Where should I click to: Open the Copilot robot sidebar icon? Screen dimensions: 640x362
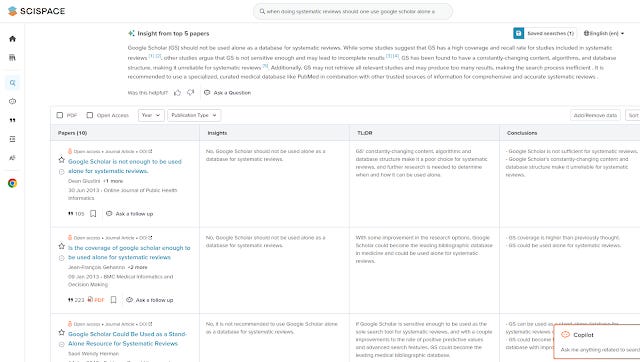coord(12,101)
